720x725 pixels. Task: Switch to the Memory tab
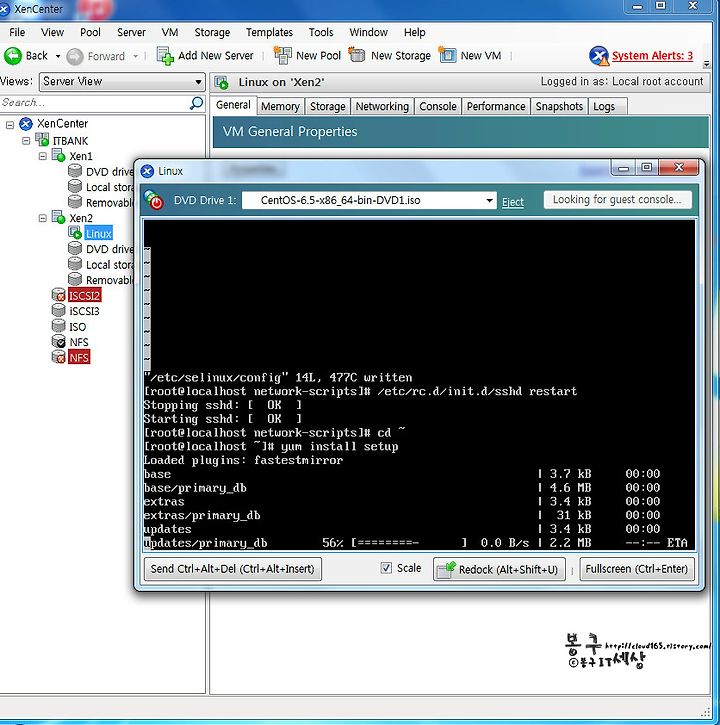pyautogui.click(x=280, y=106)
